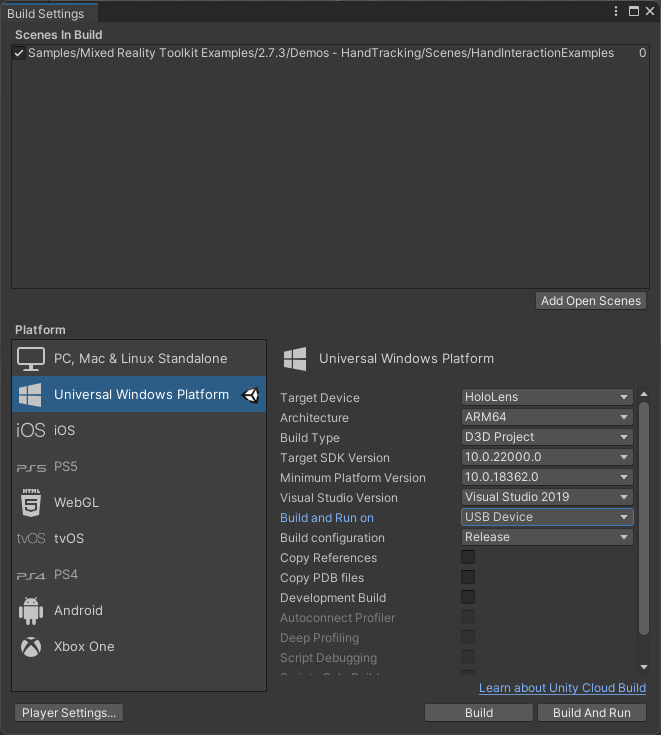The width and height of the screenshot is (661, 735).
Task: Maximize the Build Settings window
Action: (x=634, y=11)
